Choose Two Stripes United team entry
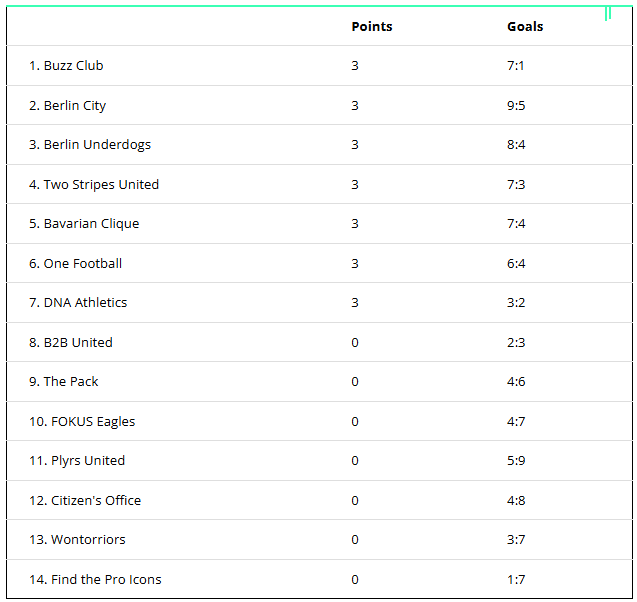The width and height of the screenshot is (637, 602). point(94,185)
